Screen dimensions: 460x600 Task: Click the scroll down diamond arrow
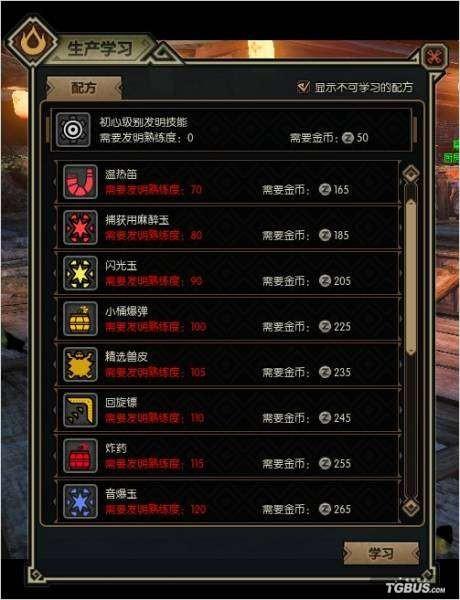[411, 508]
